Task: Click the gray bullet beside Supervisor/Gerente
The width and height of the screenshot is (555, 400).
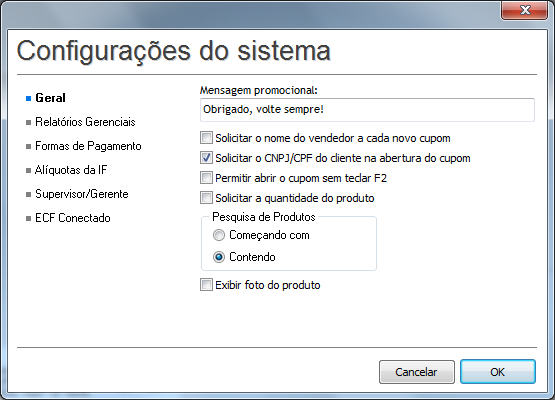Action: click(x=29, y=194)
